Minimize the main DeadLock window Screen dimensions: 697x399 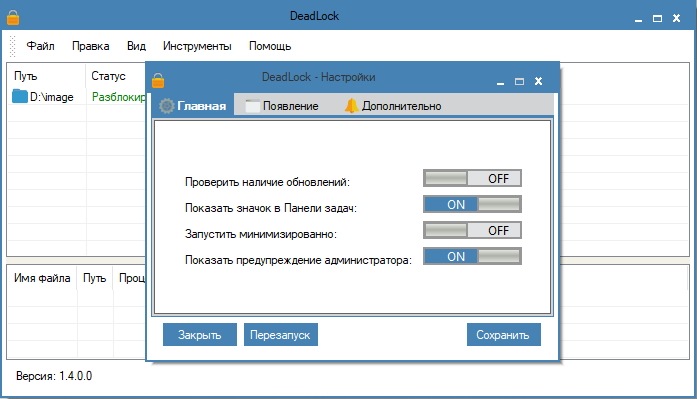point(638,19)
